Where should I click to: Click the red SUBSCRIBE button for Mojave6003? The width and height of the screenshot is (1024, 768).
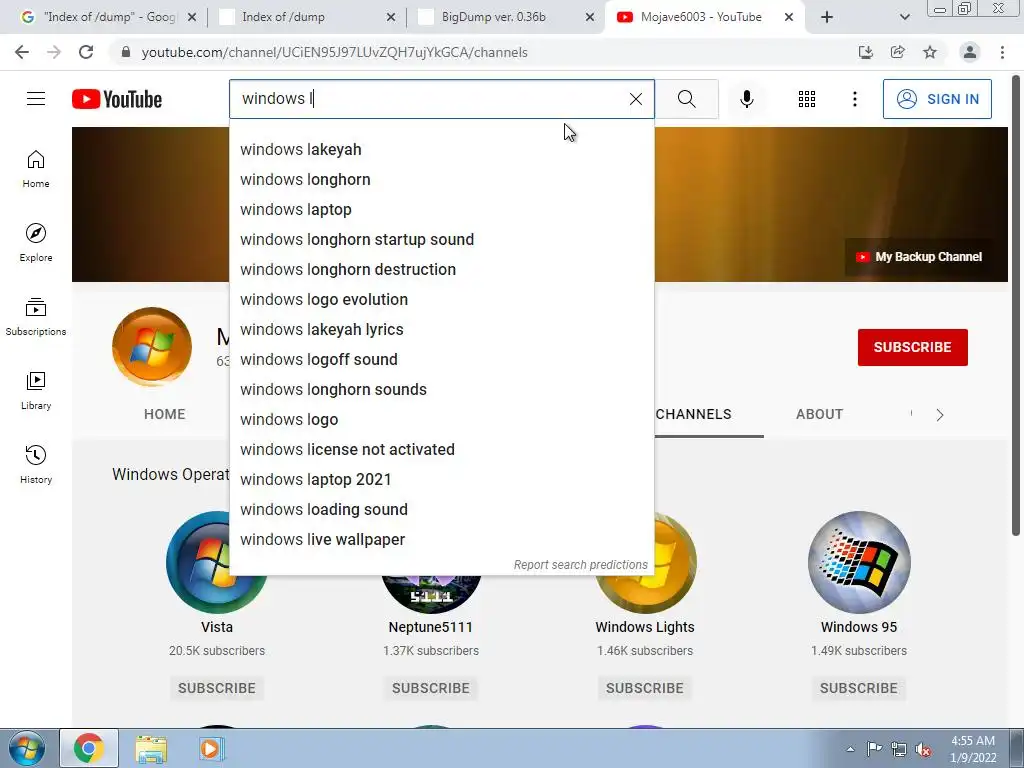pos(912,347)
